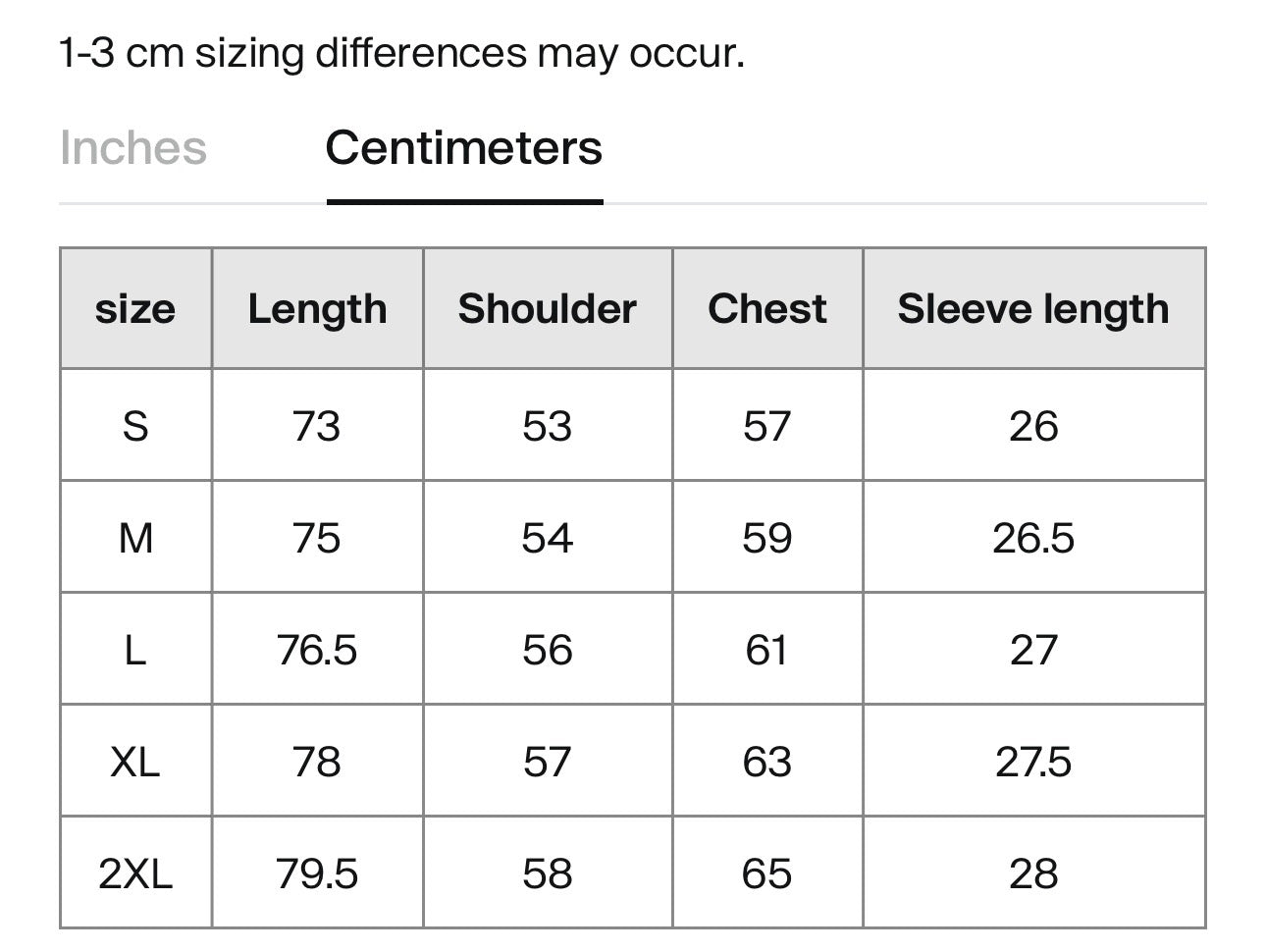Screen dimensions: 1266x952
Task: Select the XL size row label
Action: [135, 762]
